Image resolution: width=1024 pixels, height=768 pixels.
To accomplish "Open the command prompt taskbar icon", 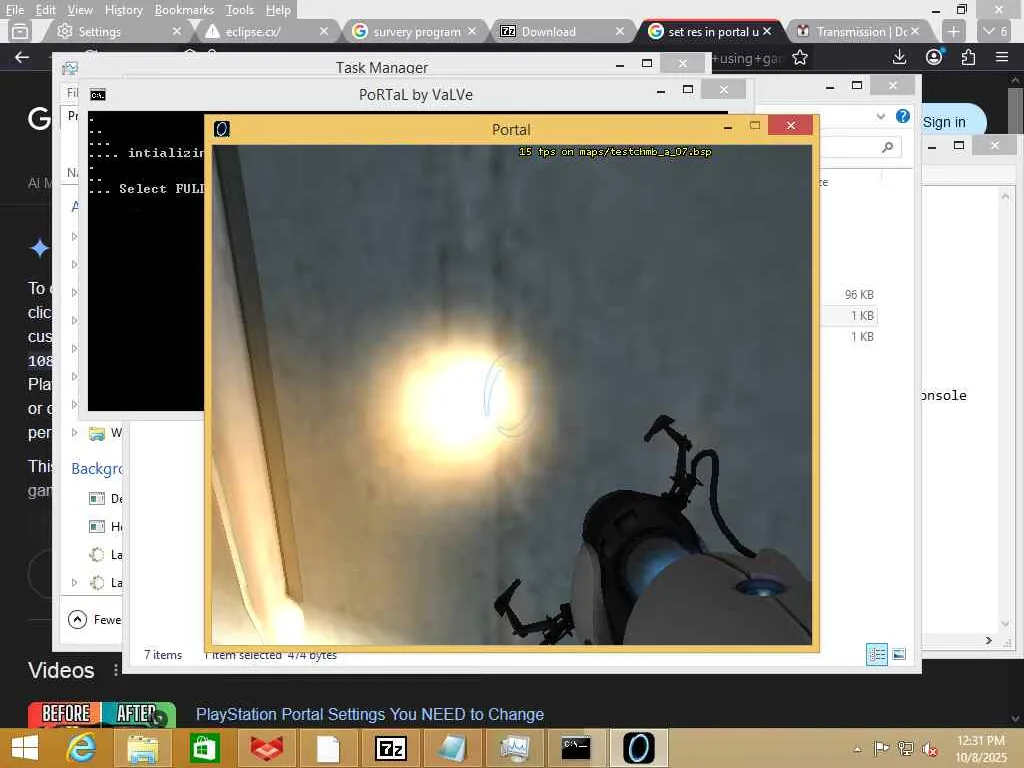I will click(x=576, y=748).
